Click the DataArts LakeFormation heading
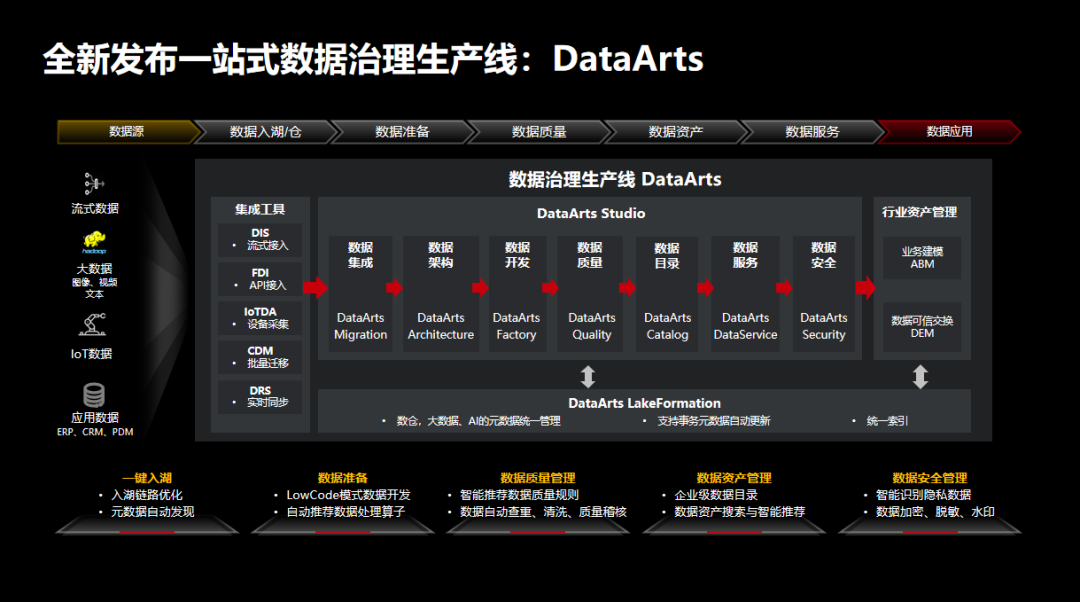The image size is (1080, 602). point(645,403)
